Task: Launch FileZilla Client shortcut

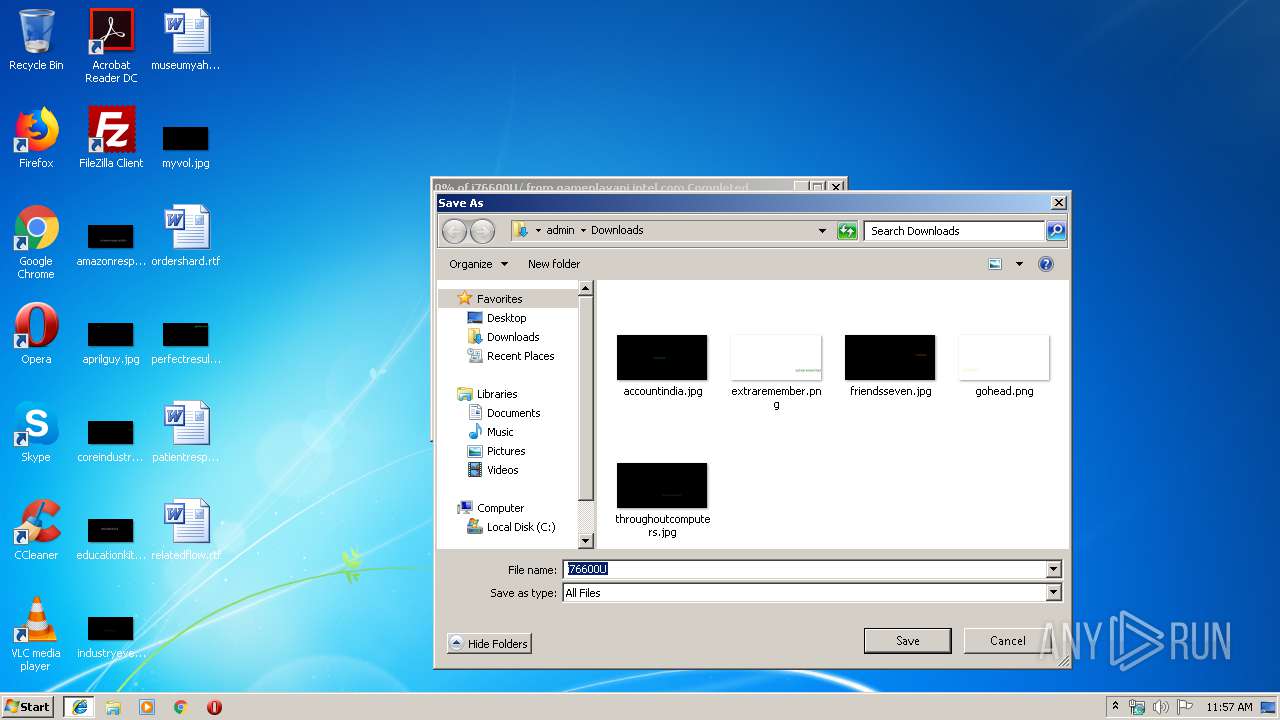Action: 111,138
